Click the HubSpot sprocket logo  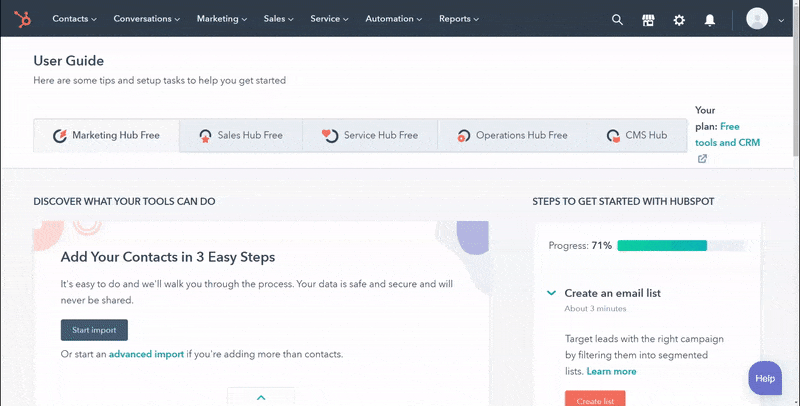click(22, 19)
